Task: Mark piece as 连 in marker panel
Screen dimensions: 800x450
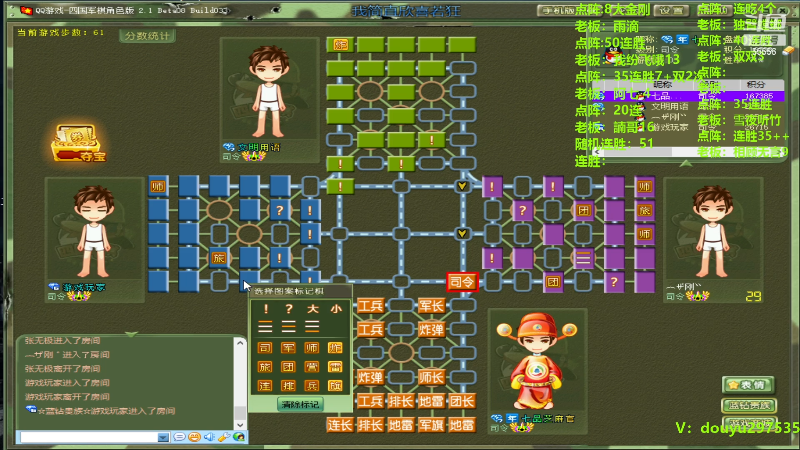Action: coord(265,386)
